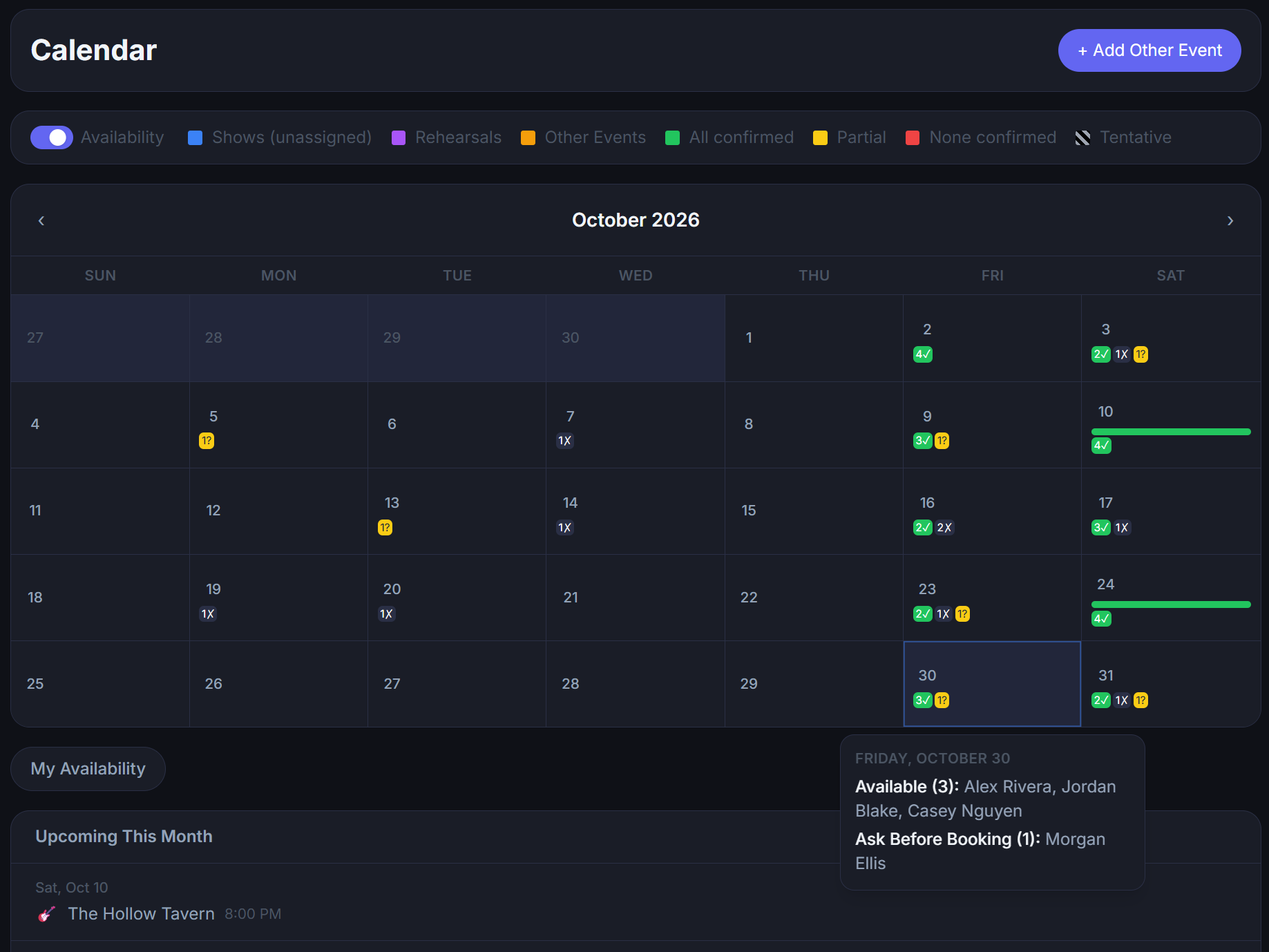Select the October 1 day cell

tap(814, 338)
